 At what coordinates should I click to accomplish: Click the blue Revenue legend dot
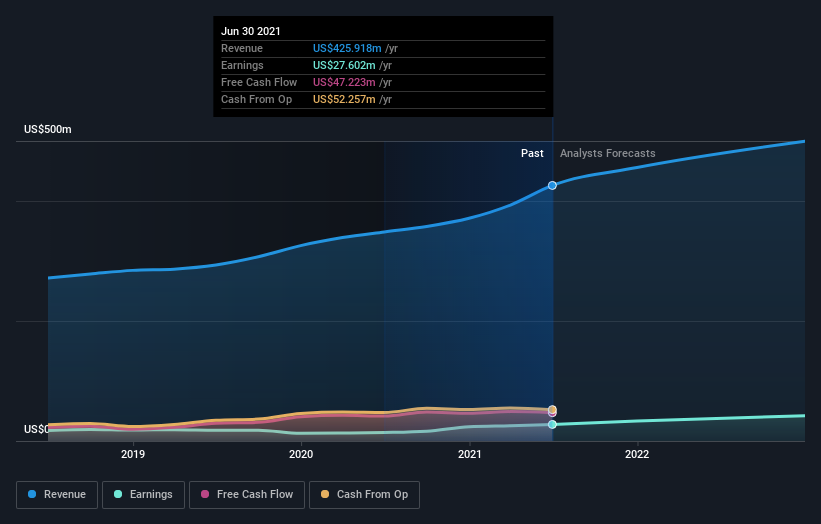(x=32, y=494)
